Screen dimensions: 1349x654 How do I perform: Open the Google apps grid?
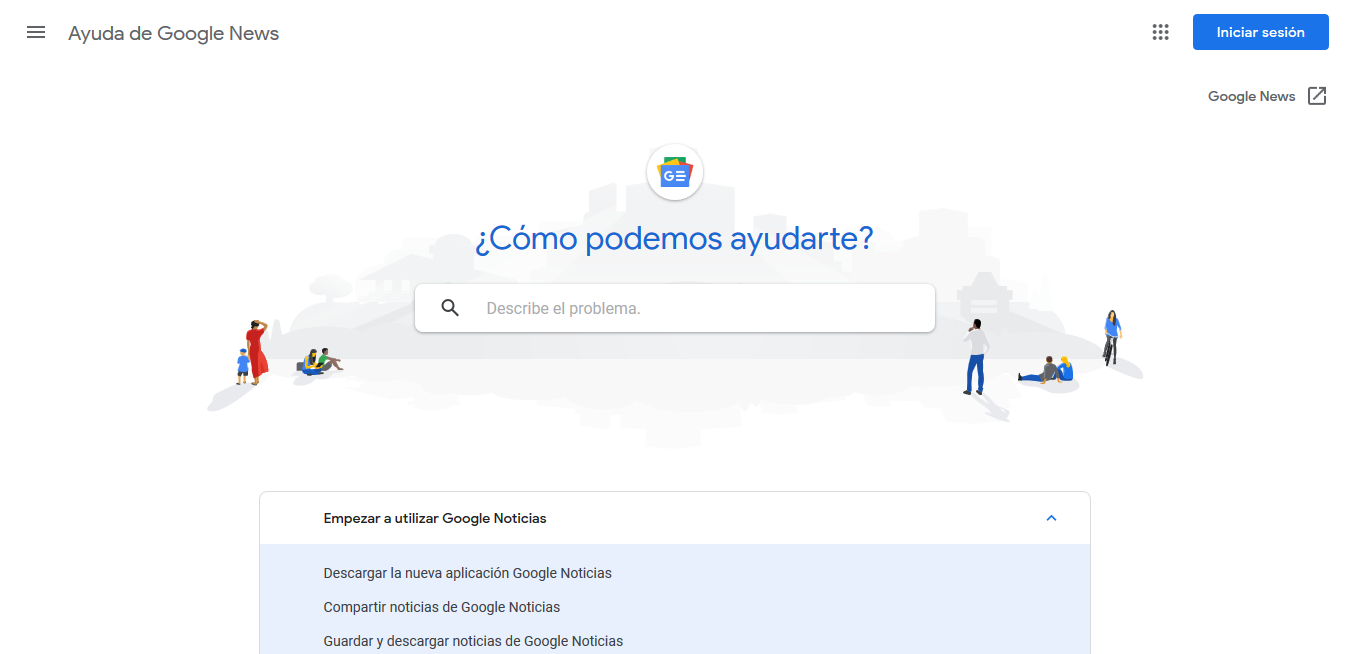coord(1160,32)
